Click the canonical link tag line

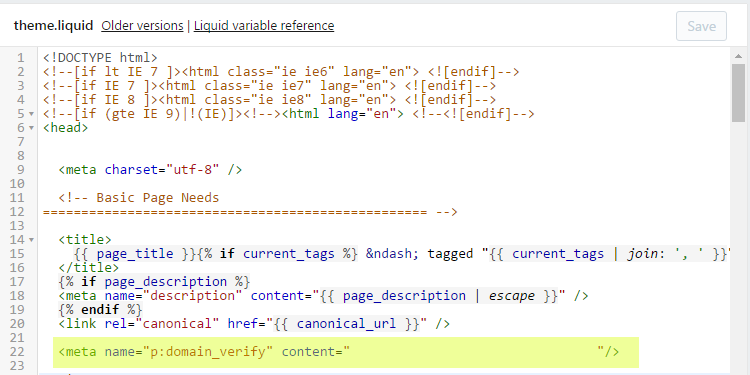click(254, 324)
